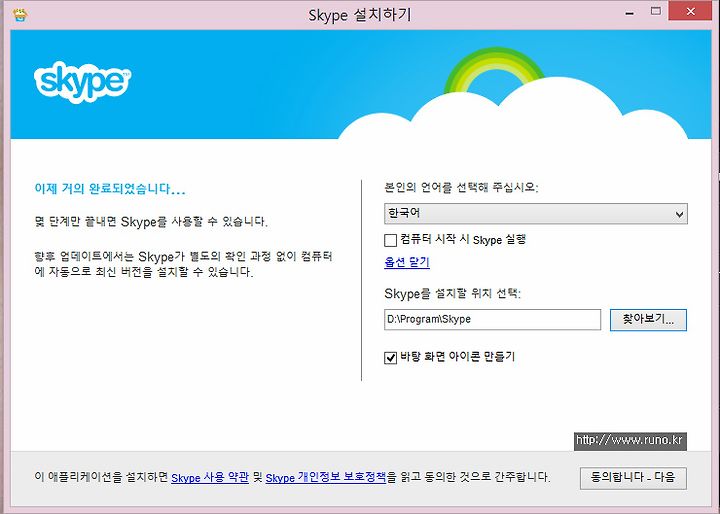
Task: Click the label 본인의 언어를 선택해 주십시오:
Action: pos(461,187)
